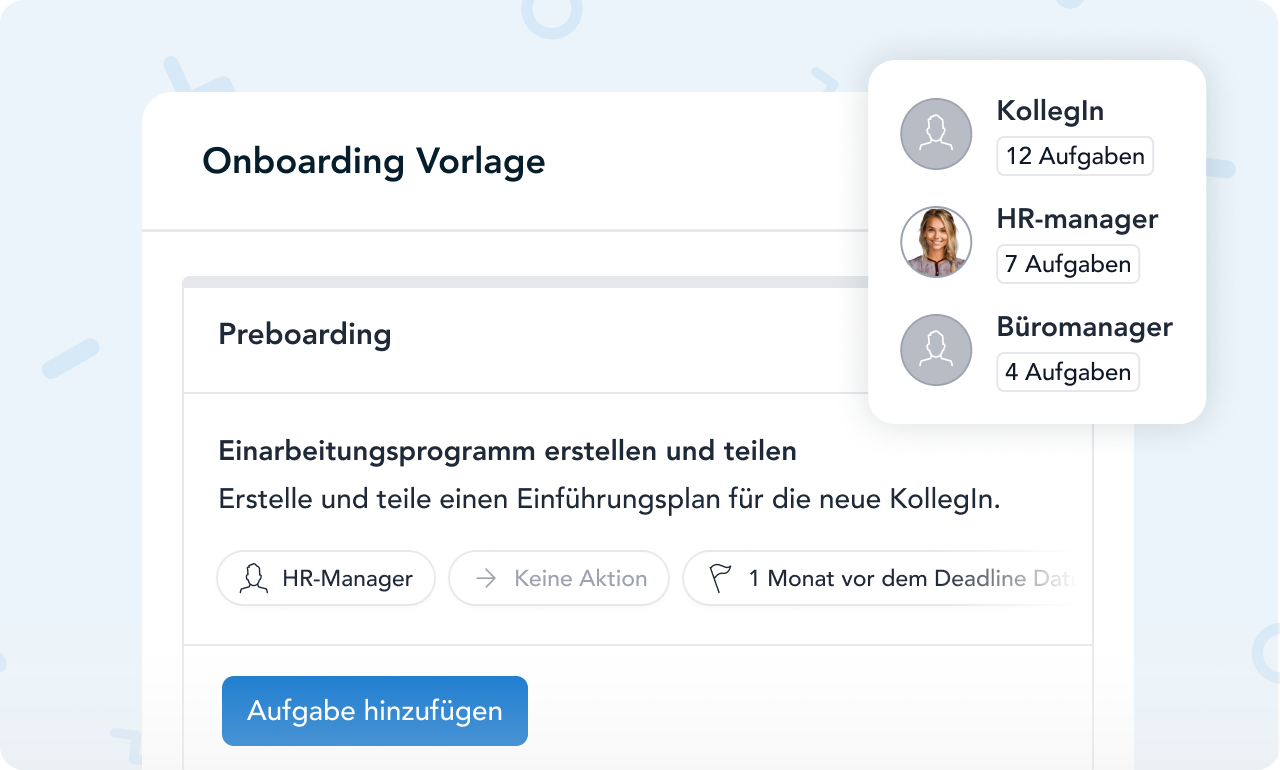Click the arrow icon in Keine Aktion chip

[486, 578]
